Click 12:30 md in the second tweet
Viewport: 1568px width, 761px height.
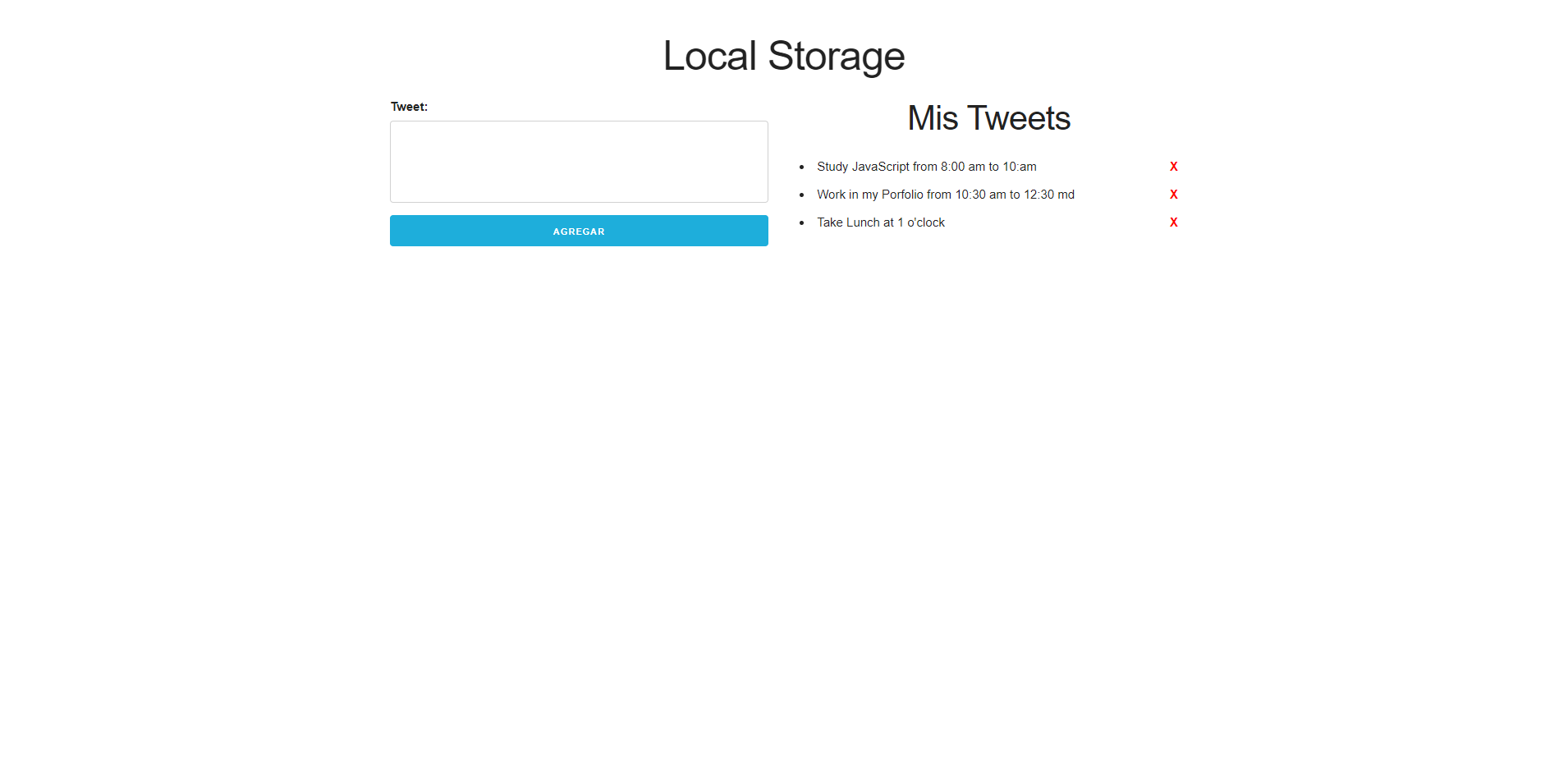[1048, 195]
